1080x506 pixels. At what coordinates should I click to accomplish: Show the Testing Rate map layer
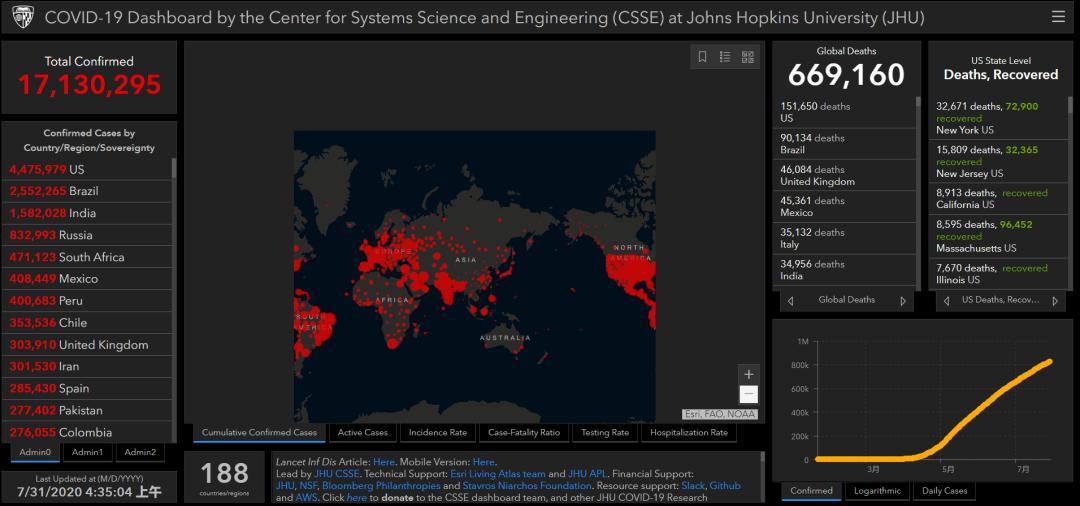click(605, 433)
